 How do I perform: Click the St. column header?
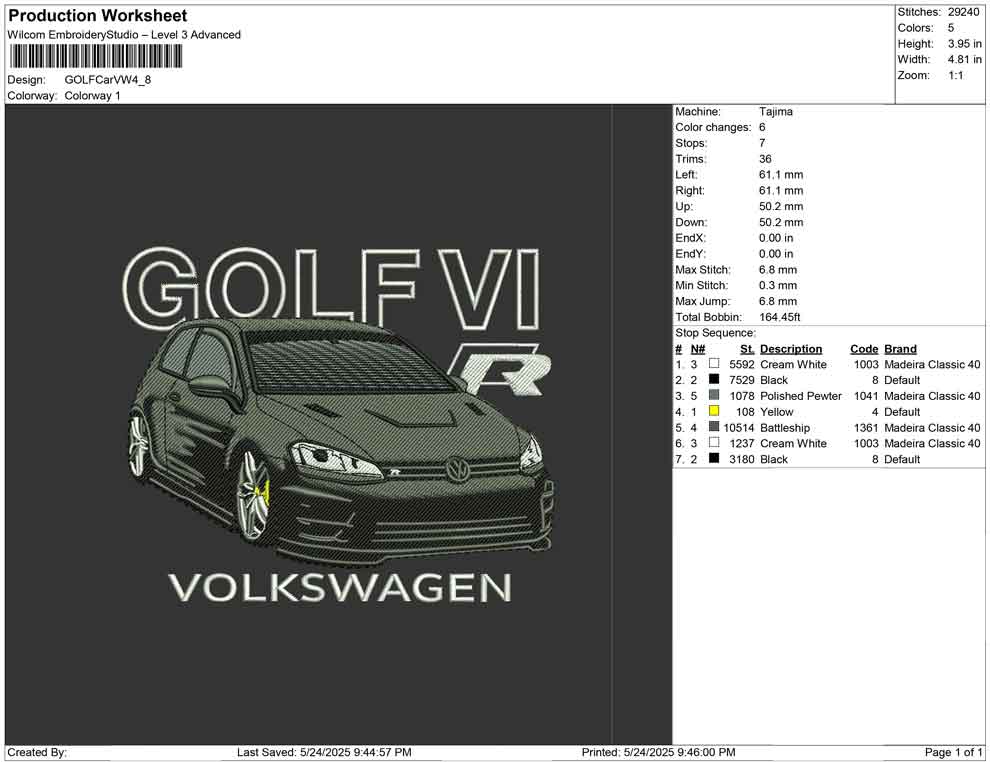point(746,349)
